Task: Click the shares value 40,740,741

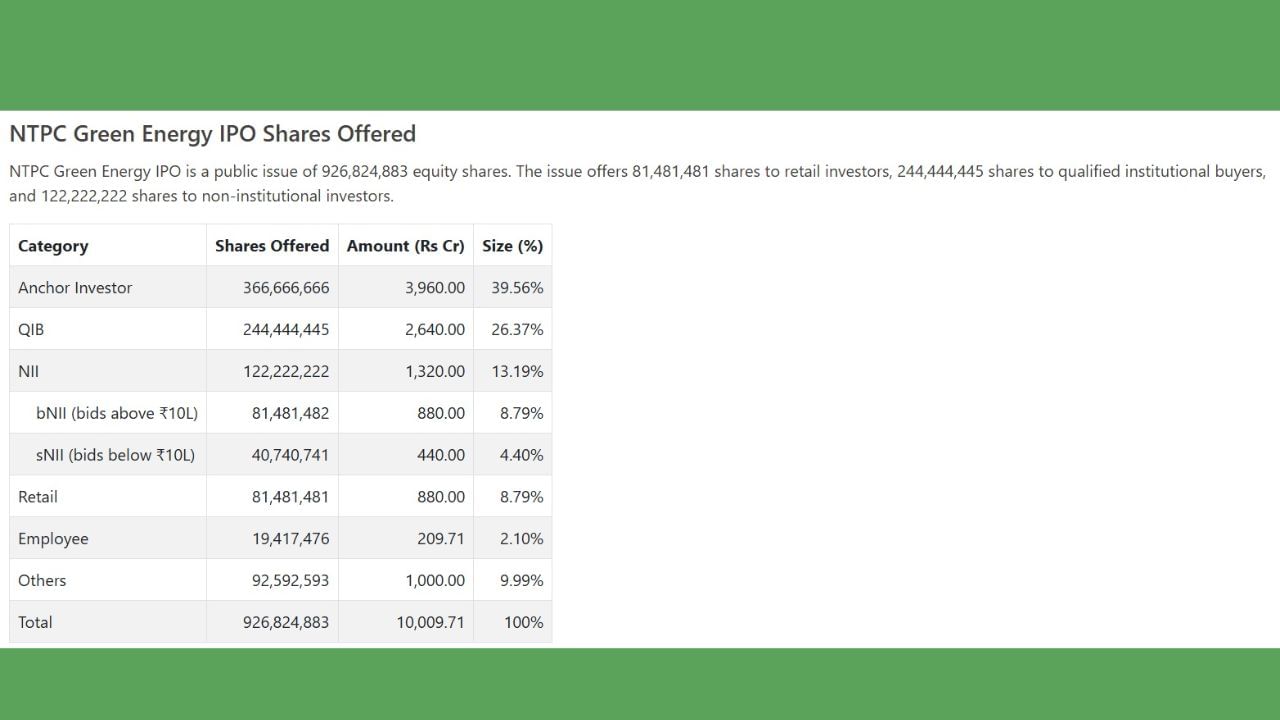Action: tap(290, 455)
